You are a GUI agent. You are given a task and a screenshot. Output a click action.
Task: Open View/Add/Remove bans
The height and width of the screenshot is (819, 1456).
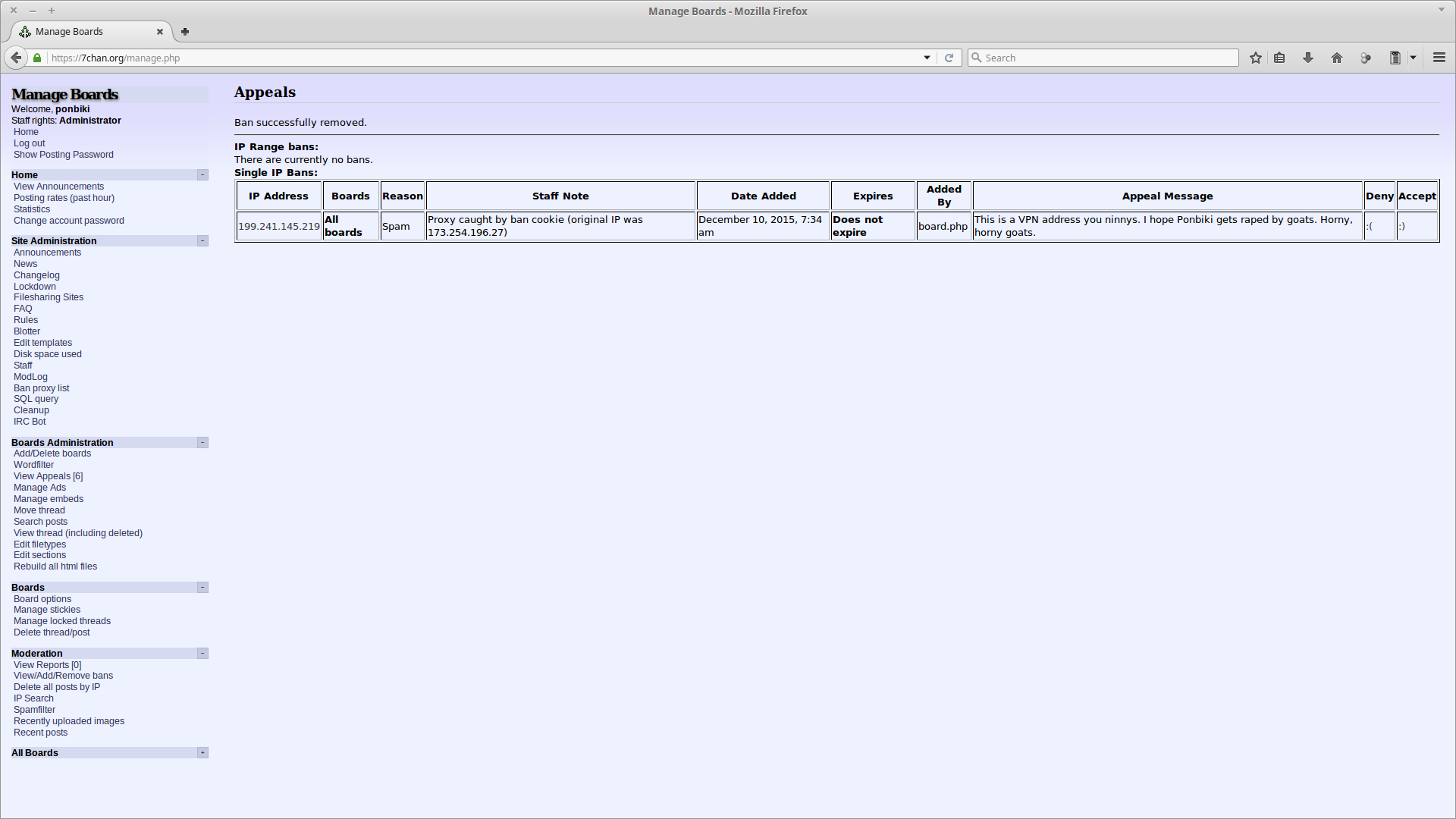[64, 676]
